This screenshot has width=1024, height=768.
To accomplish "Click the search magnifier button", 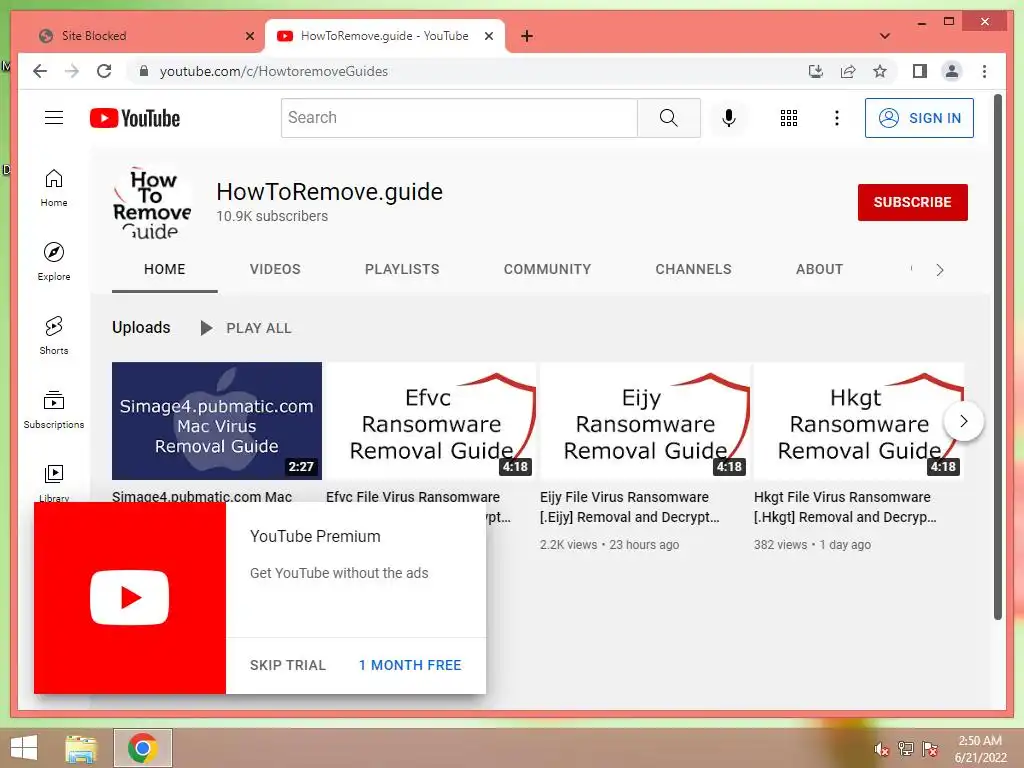I will click(x=669, y=118).
